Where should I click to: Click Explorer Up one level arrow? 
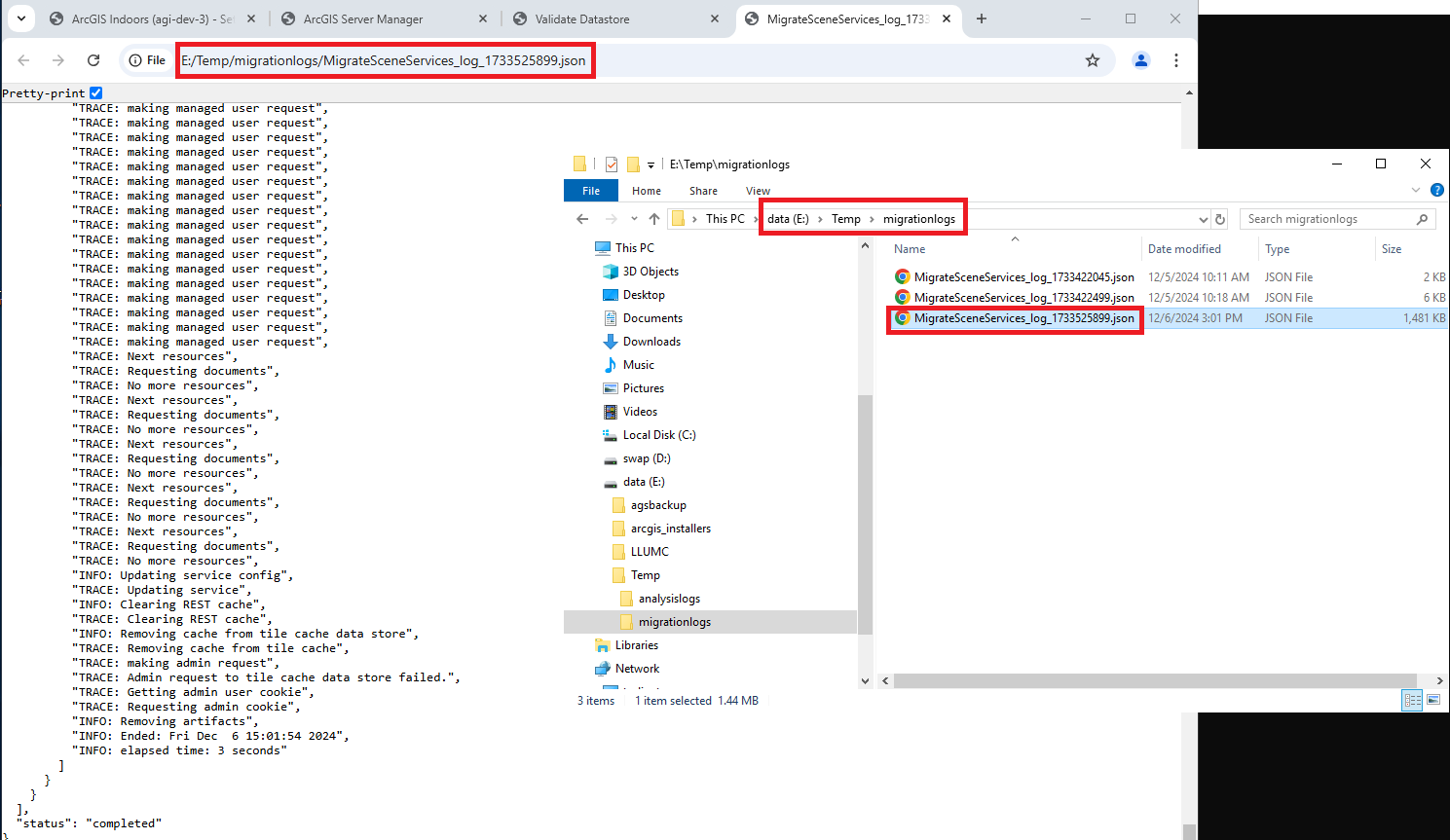pos(654,219)
